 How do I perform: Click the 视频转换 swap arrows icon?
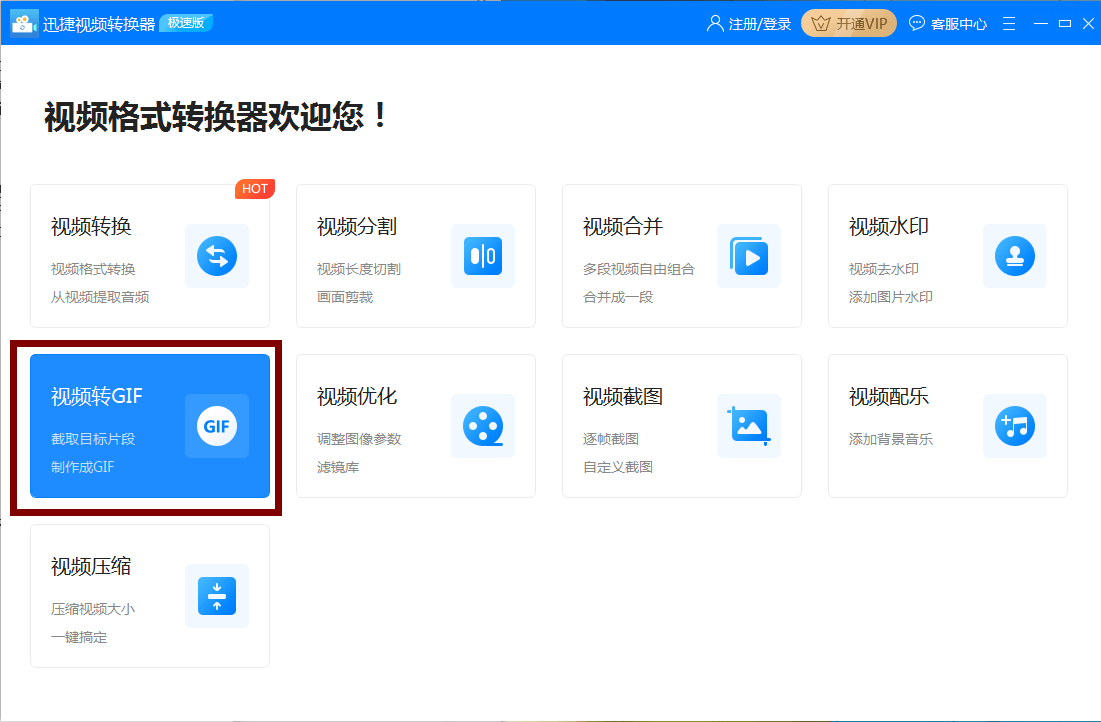click(x=217, y=256)
